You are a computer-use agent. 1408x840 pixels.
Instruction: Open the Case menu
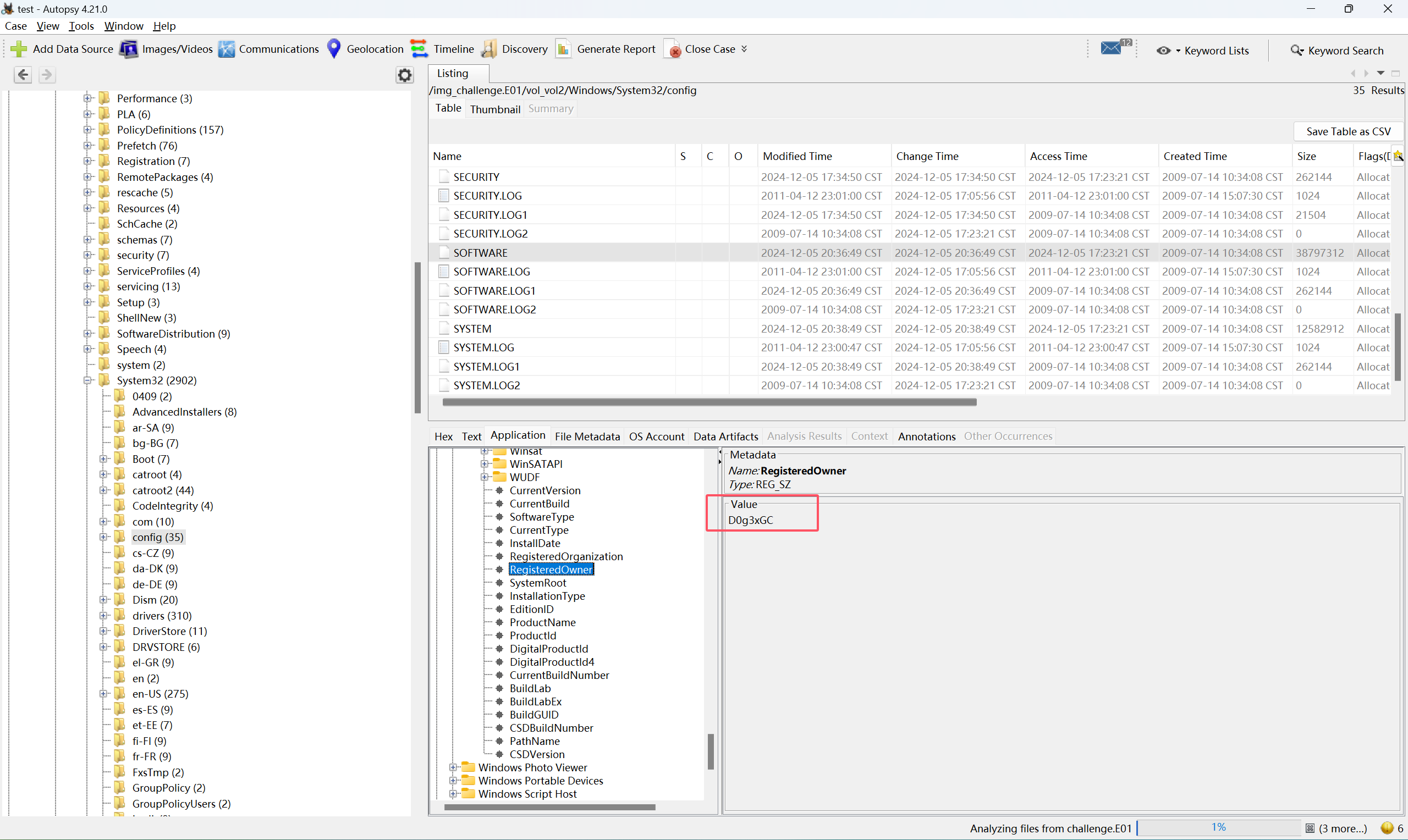pyautogui.click(x=16, y=26)
